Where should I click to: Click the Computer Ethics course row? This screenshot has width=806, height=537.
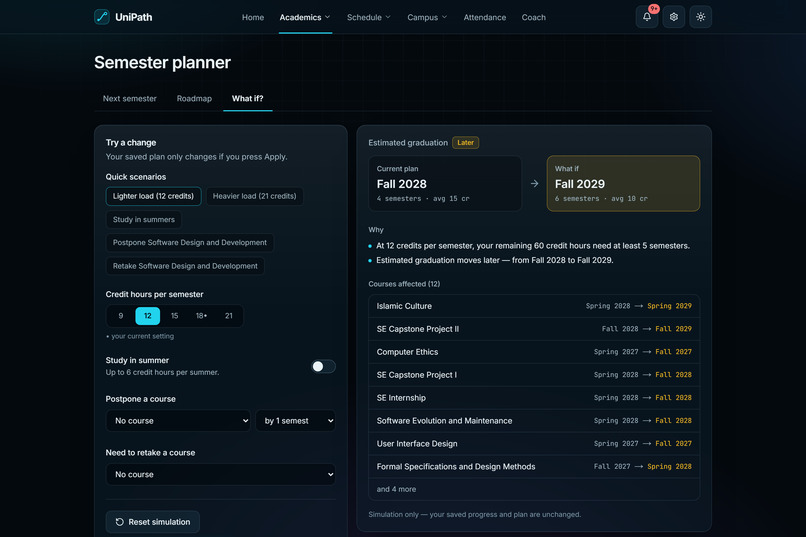pos(534,352)
